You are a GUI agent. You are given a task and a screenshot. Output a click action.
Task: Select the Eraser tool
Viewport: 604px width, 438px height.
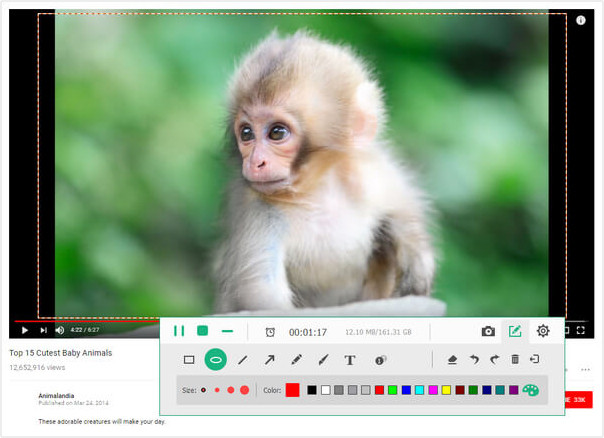453,359
